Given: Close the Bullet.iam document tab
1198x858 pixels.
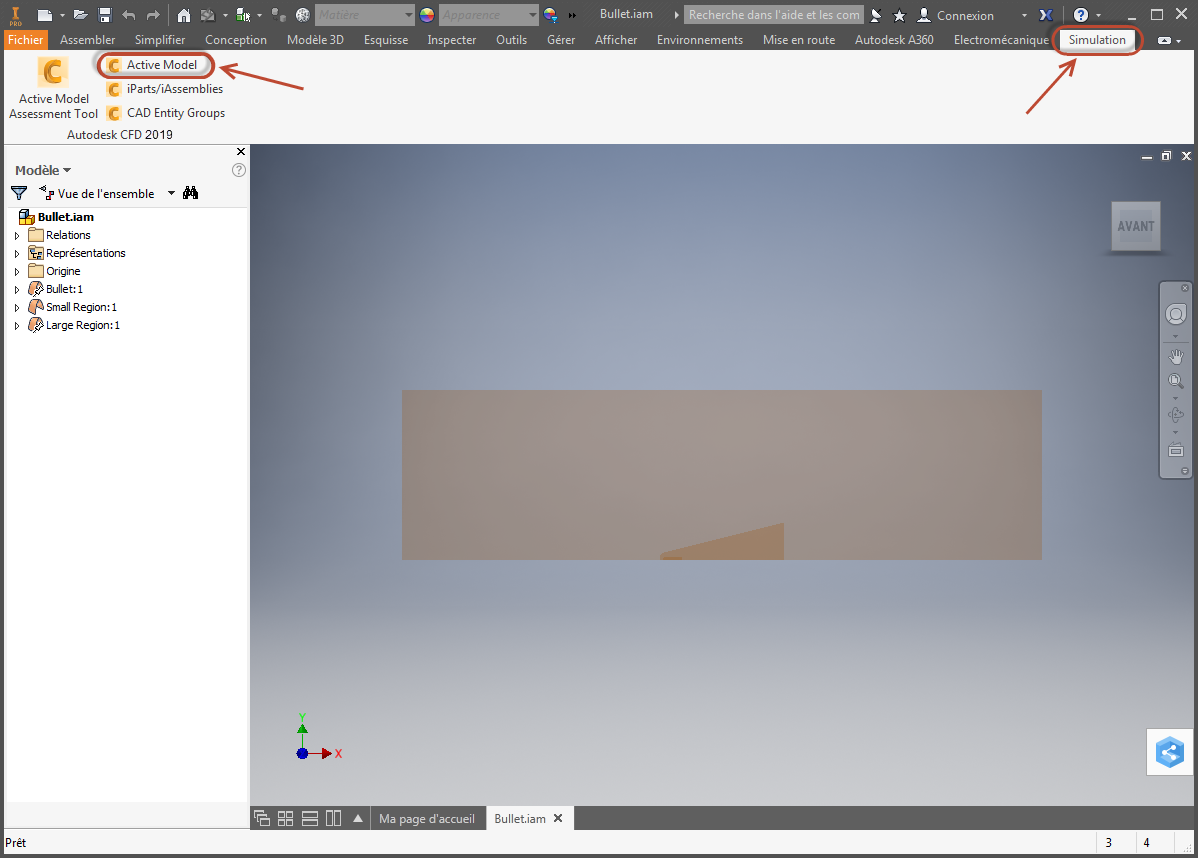Looking at the screenshot, I should coord(559,818).
